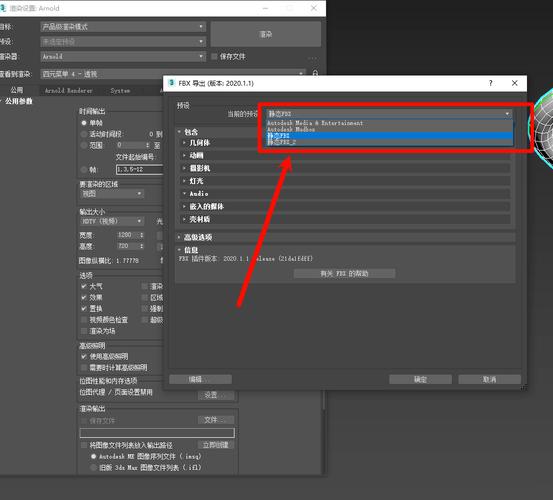Toggle the 大气 (Atmospherics) checkbox
The width and height of the screenshot is (553, 500).
tap(84, 286)
